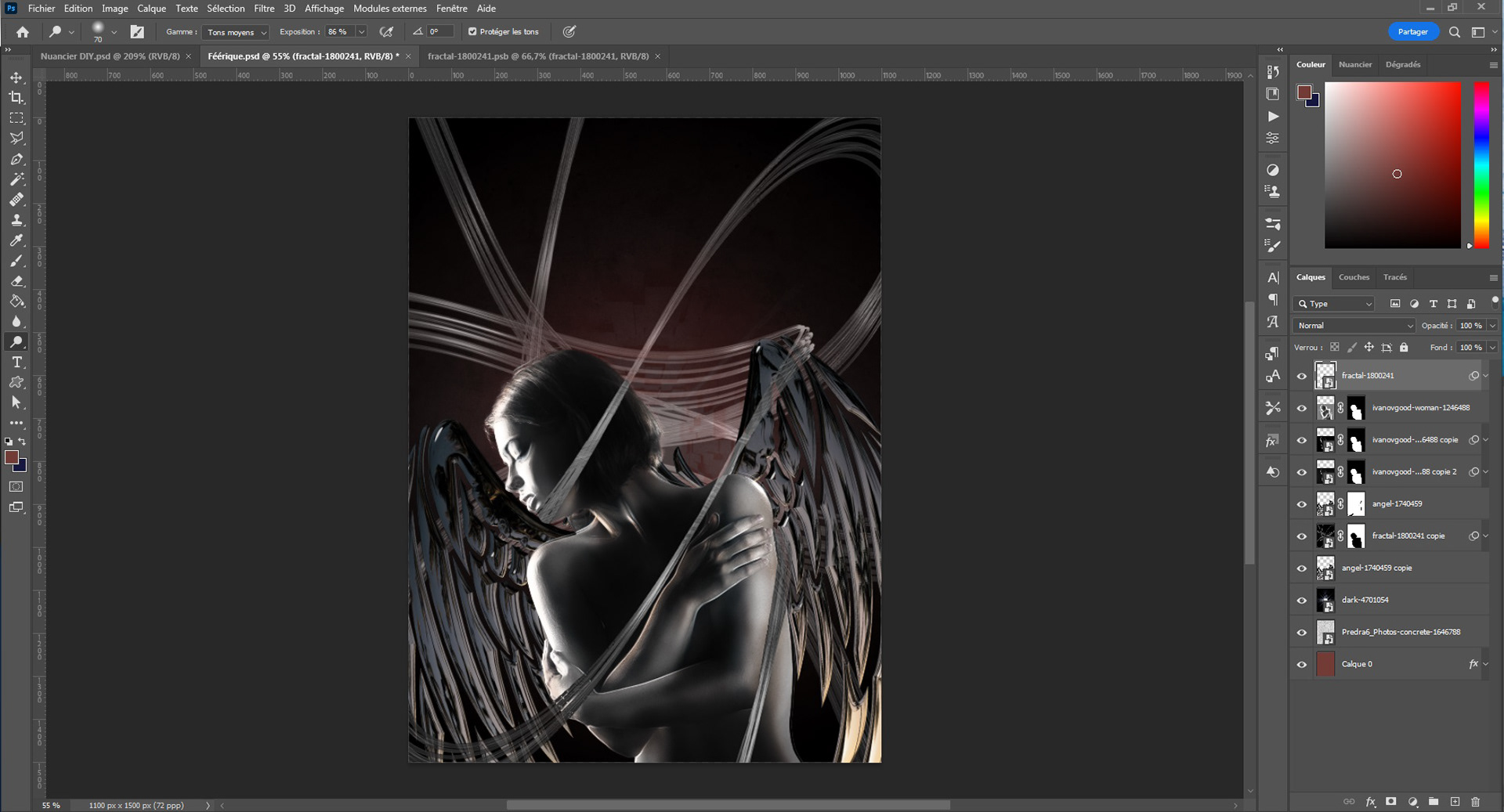
Task: Select the Paint Bucket tool
Action: 16,301
